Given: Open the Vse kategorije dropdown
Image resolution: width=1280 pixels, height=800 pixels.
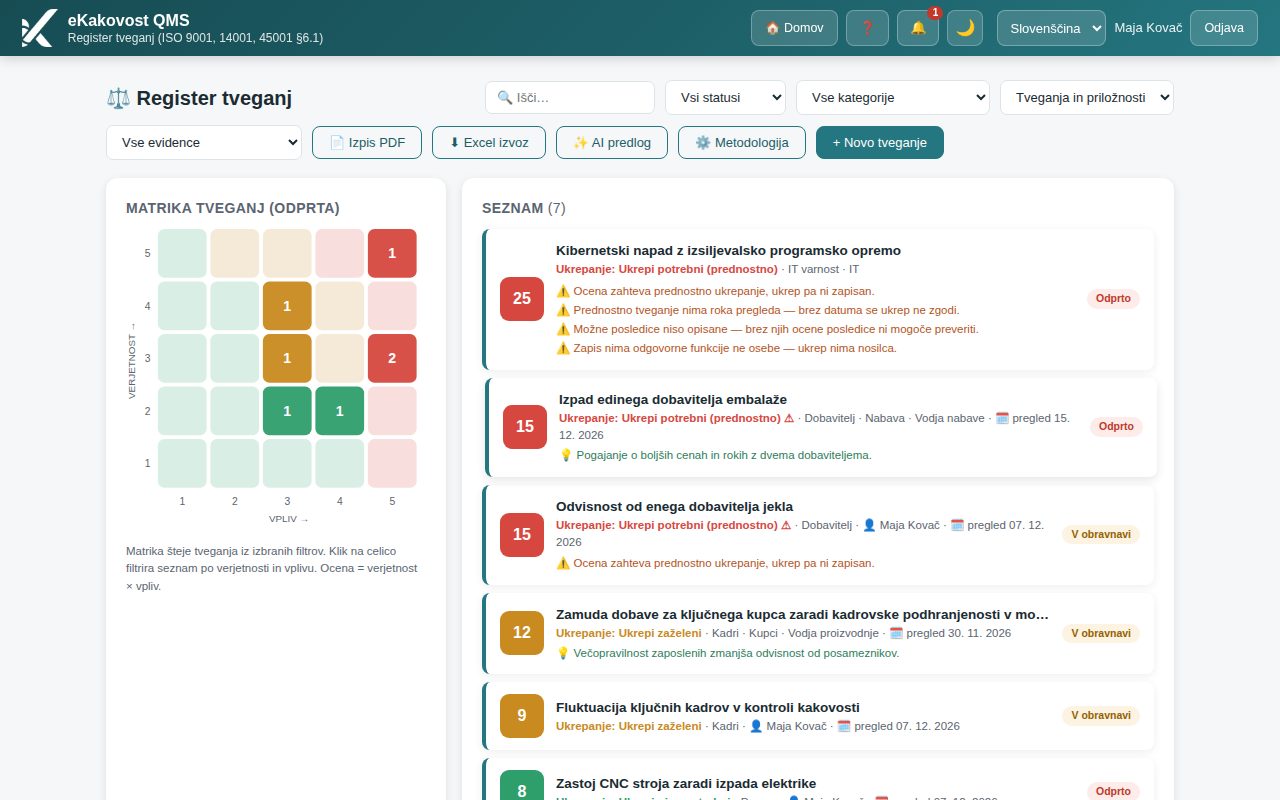Looking at the screenshot, I should point(893,97).
